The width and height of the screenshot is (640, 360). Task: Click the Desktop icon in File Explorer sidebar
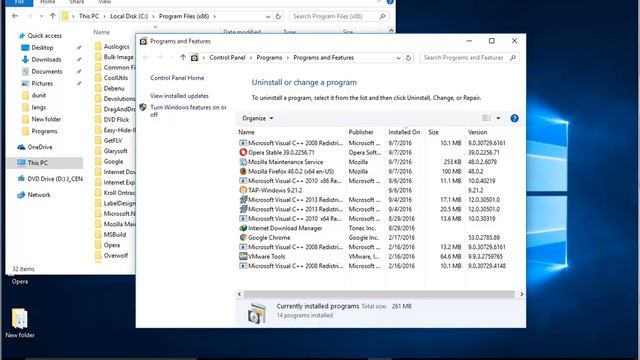pyautogui.click(x=25, y=48)
